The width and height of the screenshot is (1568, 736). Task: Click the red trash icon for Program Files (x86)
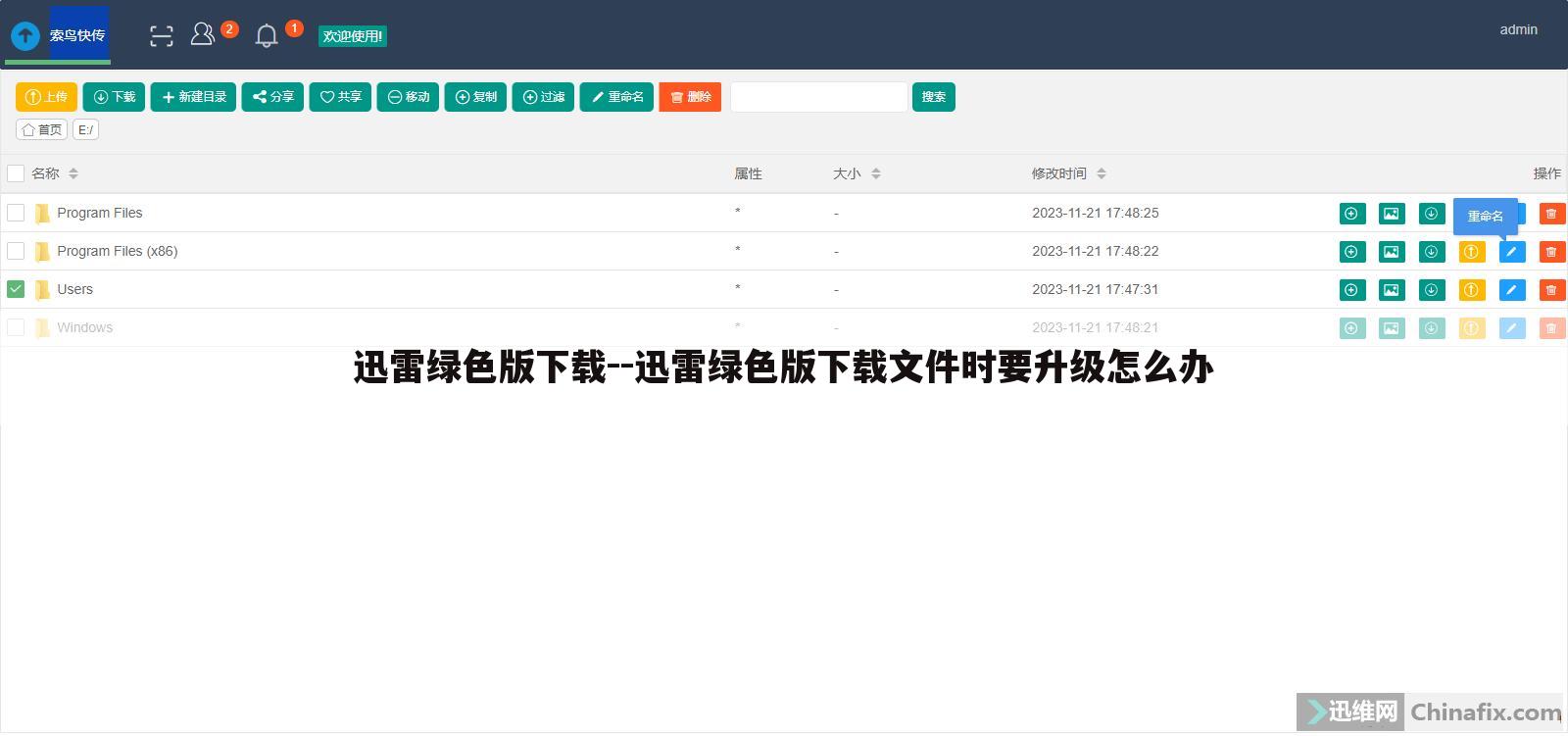pyautogui.click(x=1551, y=252)
